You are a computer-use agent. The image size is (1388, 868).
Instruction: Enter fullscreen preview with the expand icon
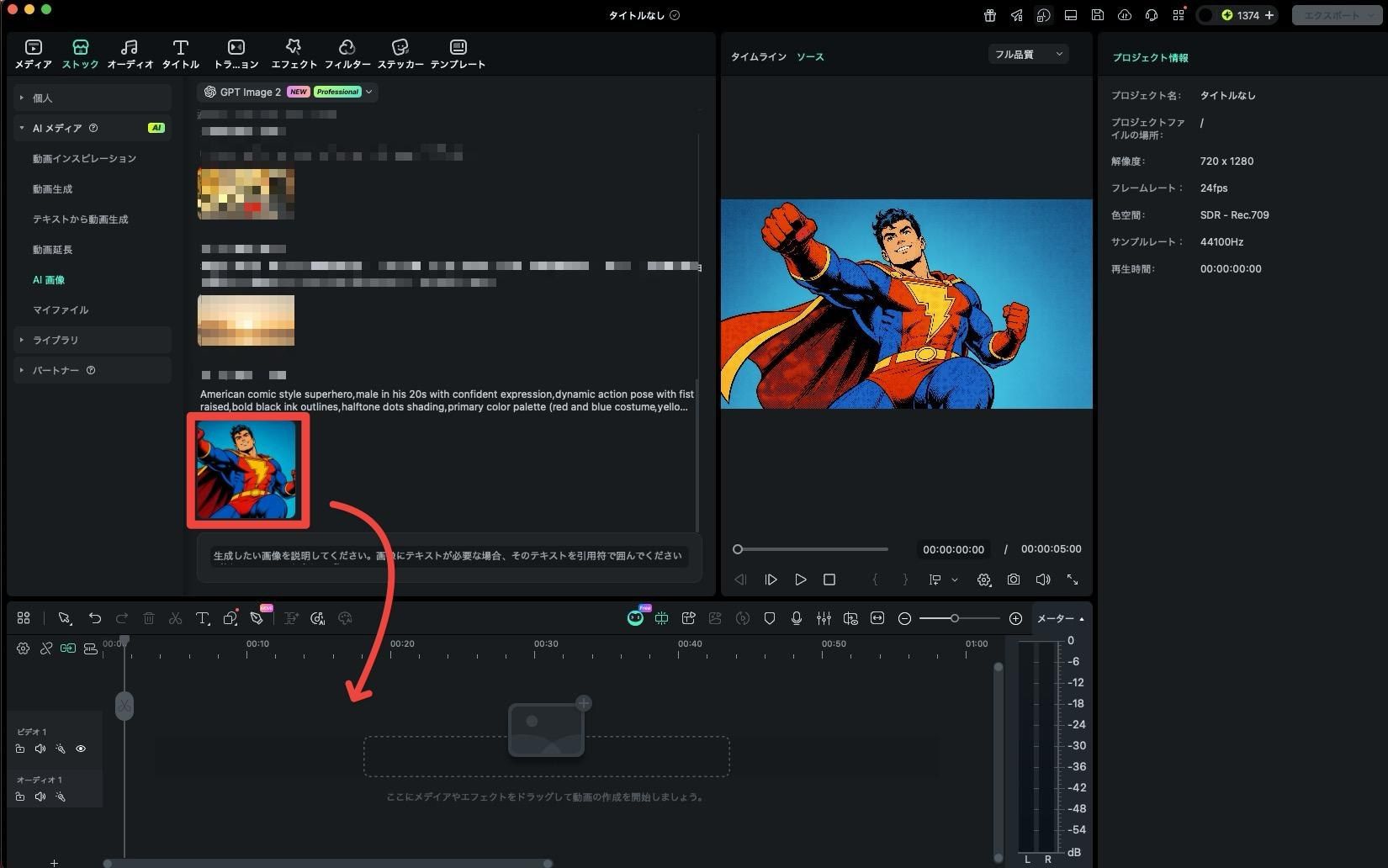coord(1073,580)
